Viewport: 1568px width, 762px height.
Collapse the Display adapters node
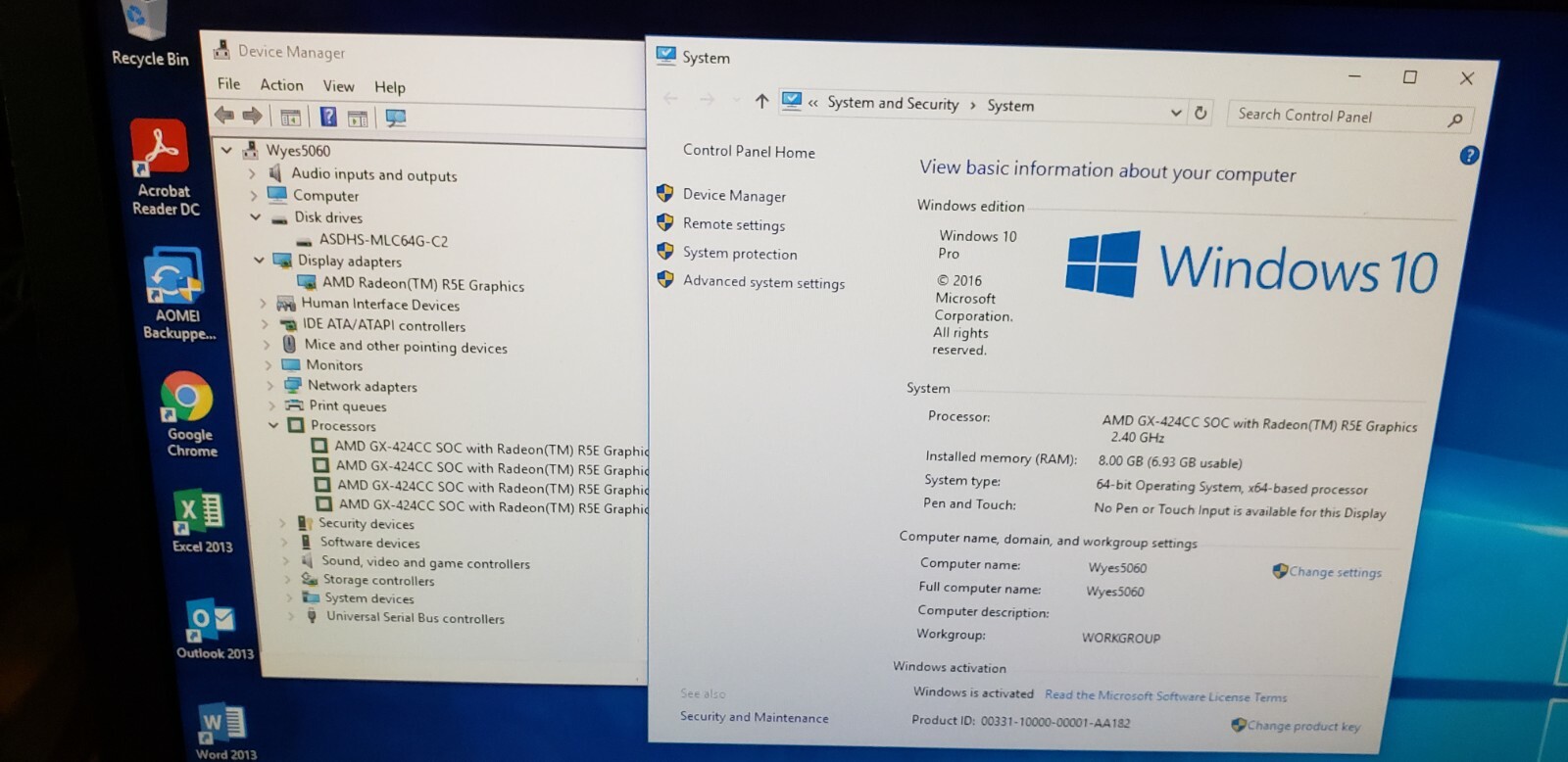[x=260, y=260]
